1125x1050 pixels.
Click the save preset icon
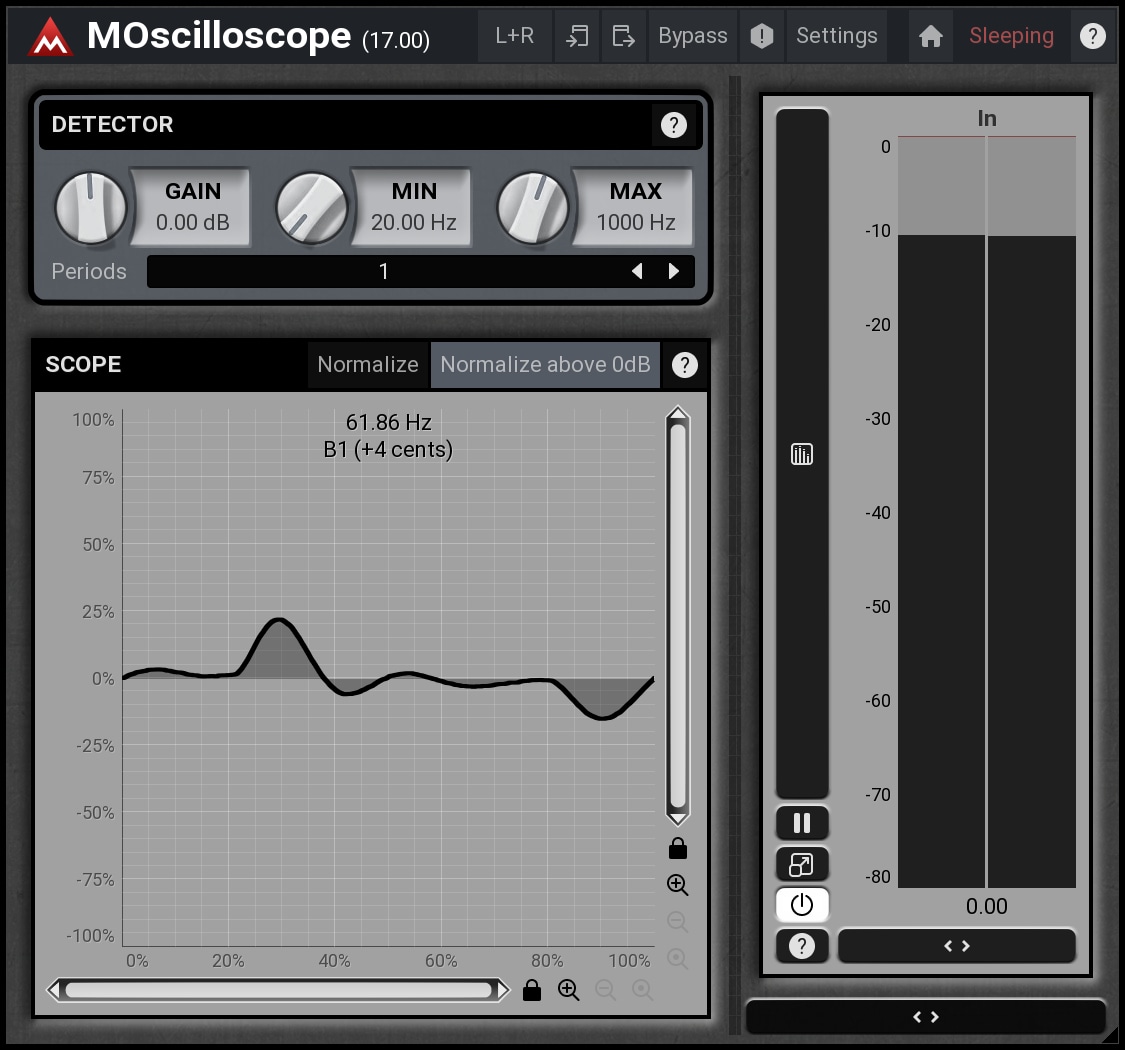[623, 37]
